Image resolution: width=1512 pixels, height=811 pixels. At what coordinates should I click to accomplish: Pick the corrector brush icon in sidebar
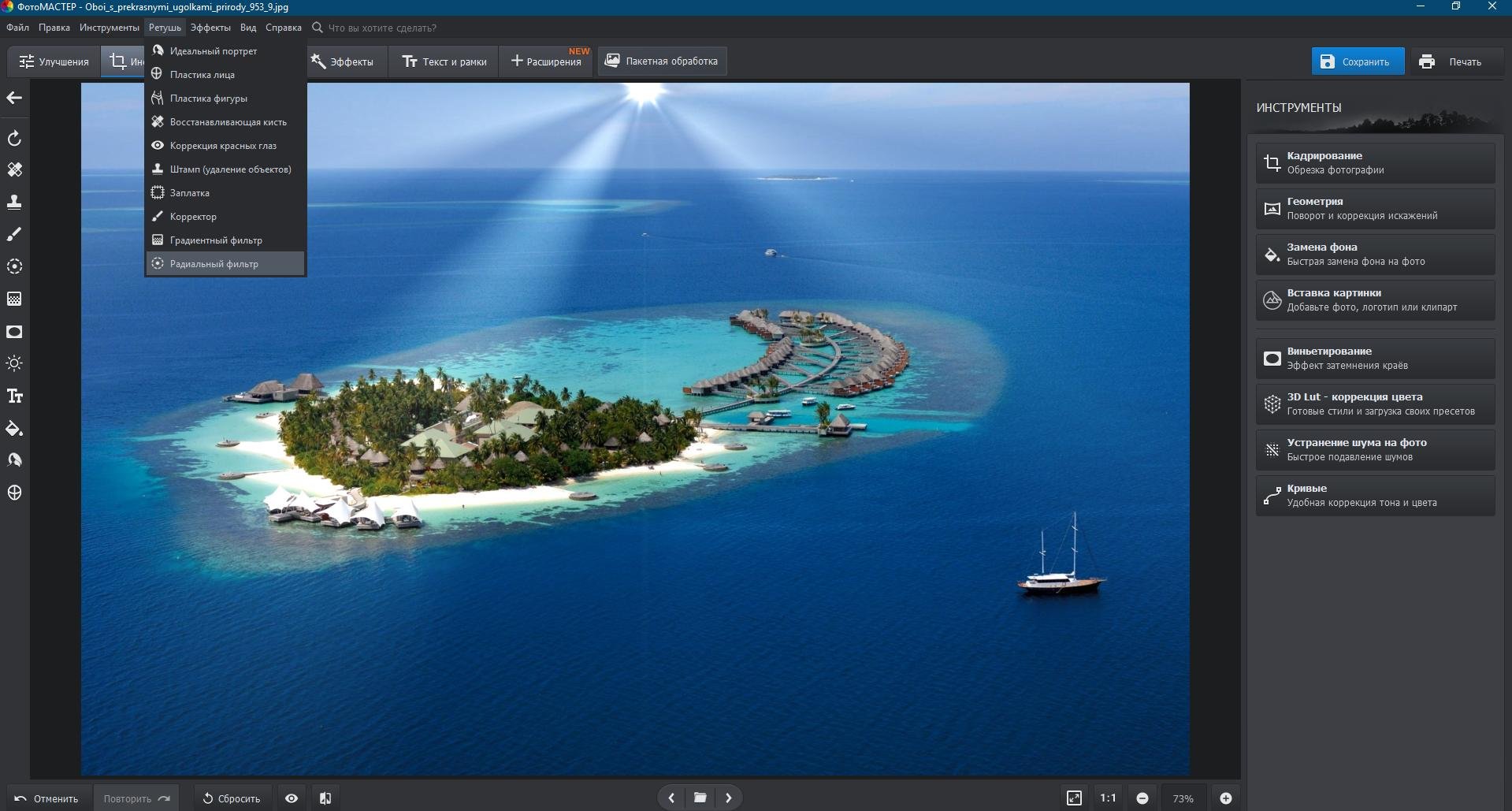[x=14, y=235]
